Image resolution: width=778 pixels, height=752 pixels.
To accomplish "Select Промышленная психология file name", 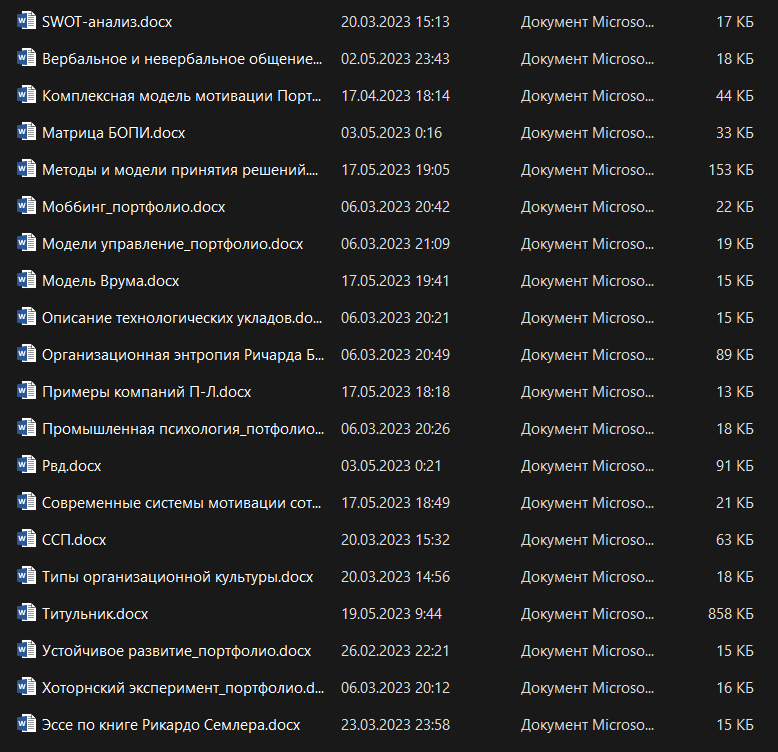I will [x=182, y=429].
